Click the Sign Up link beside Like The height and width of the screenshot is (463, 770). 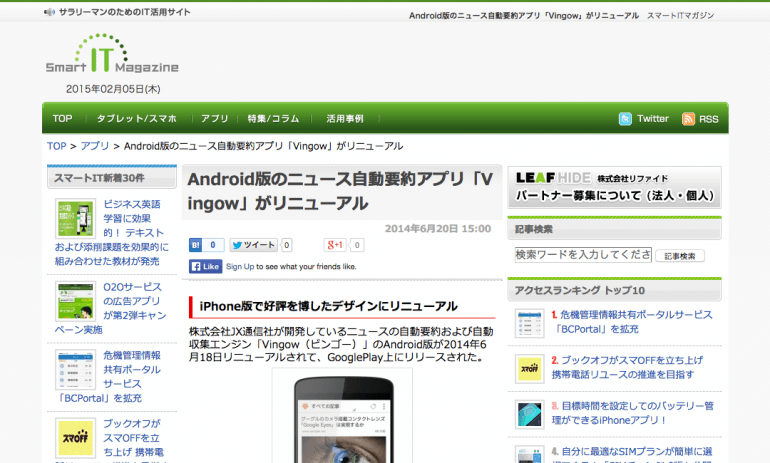point(240,267)
